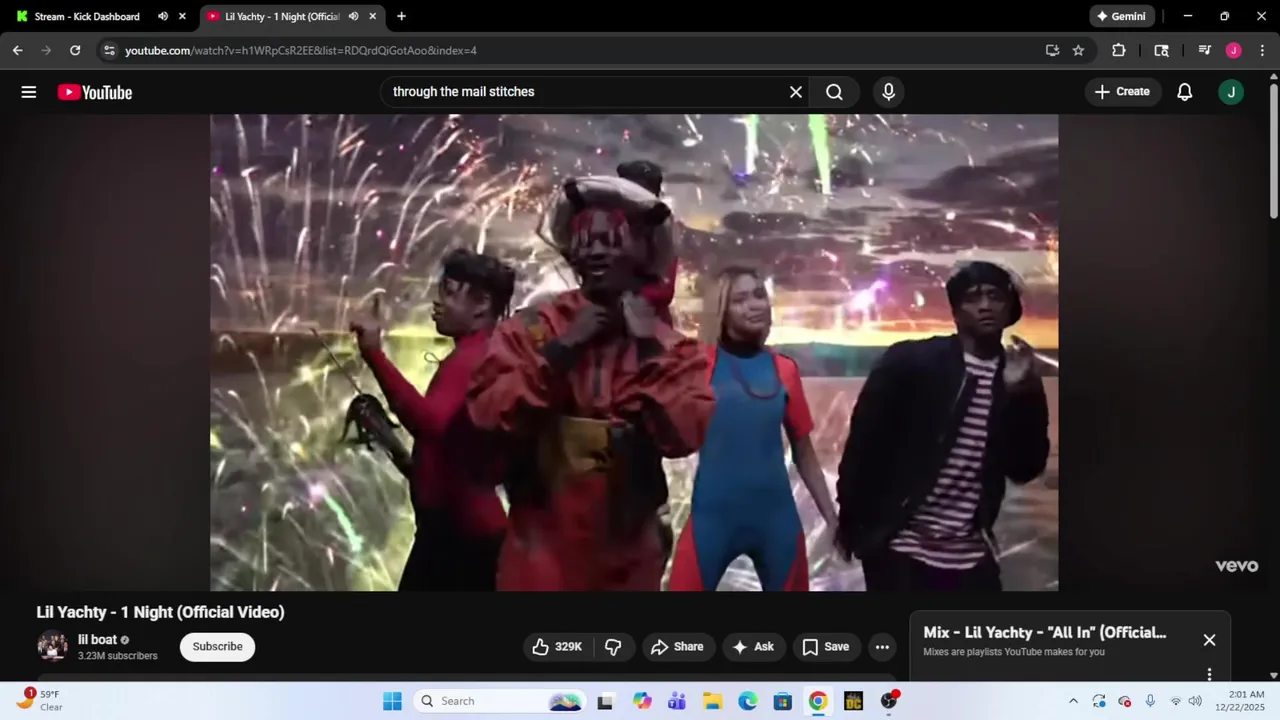Open Chrome three-dot menu

1263,50
